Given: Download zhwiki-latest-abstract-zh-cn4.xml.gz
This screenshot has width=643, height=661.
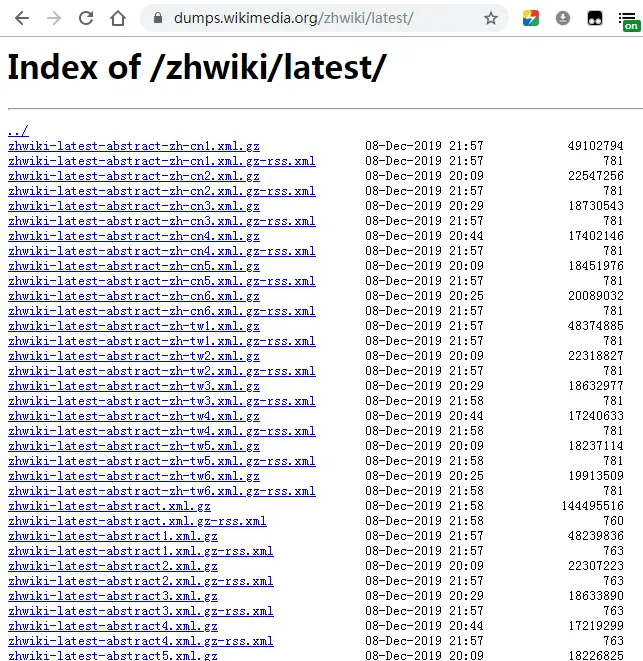Looking at the screenshot, I should [134, 236].
